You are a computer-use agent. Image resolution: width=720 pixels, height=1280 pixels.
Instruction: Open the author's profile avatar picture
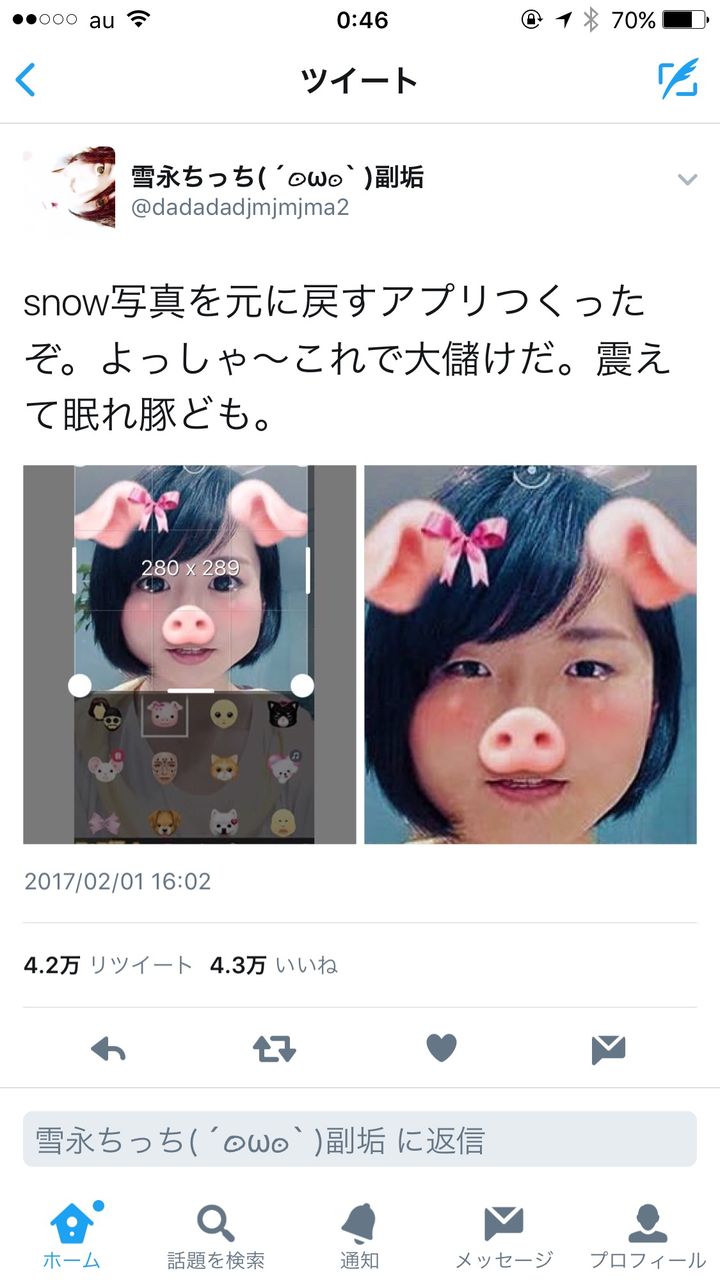tap(69, 188)
